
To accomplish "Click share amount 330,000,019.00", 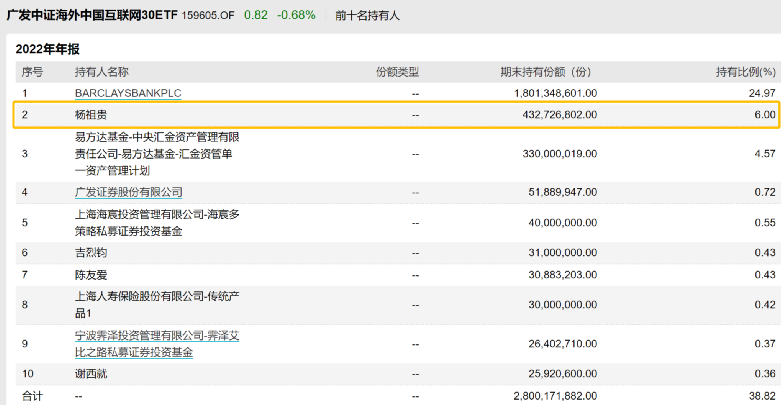I will 559,154.
